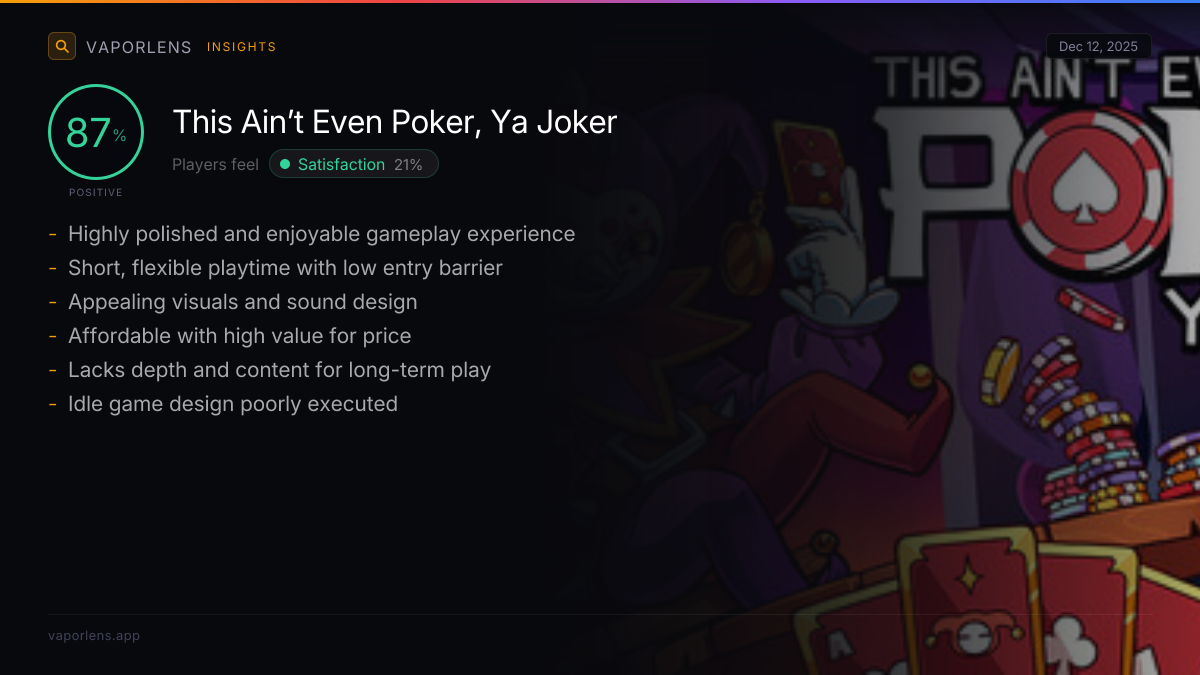Open the vaporlens.app footer link
This screenshot has width=1200, height=675.
pyautogui.click(x=94, y=636)
